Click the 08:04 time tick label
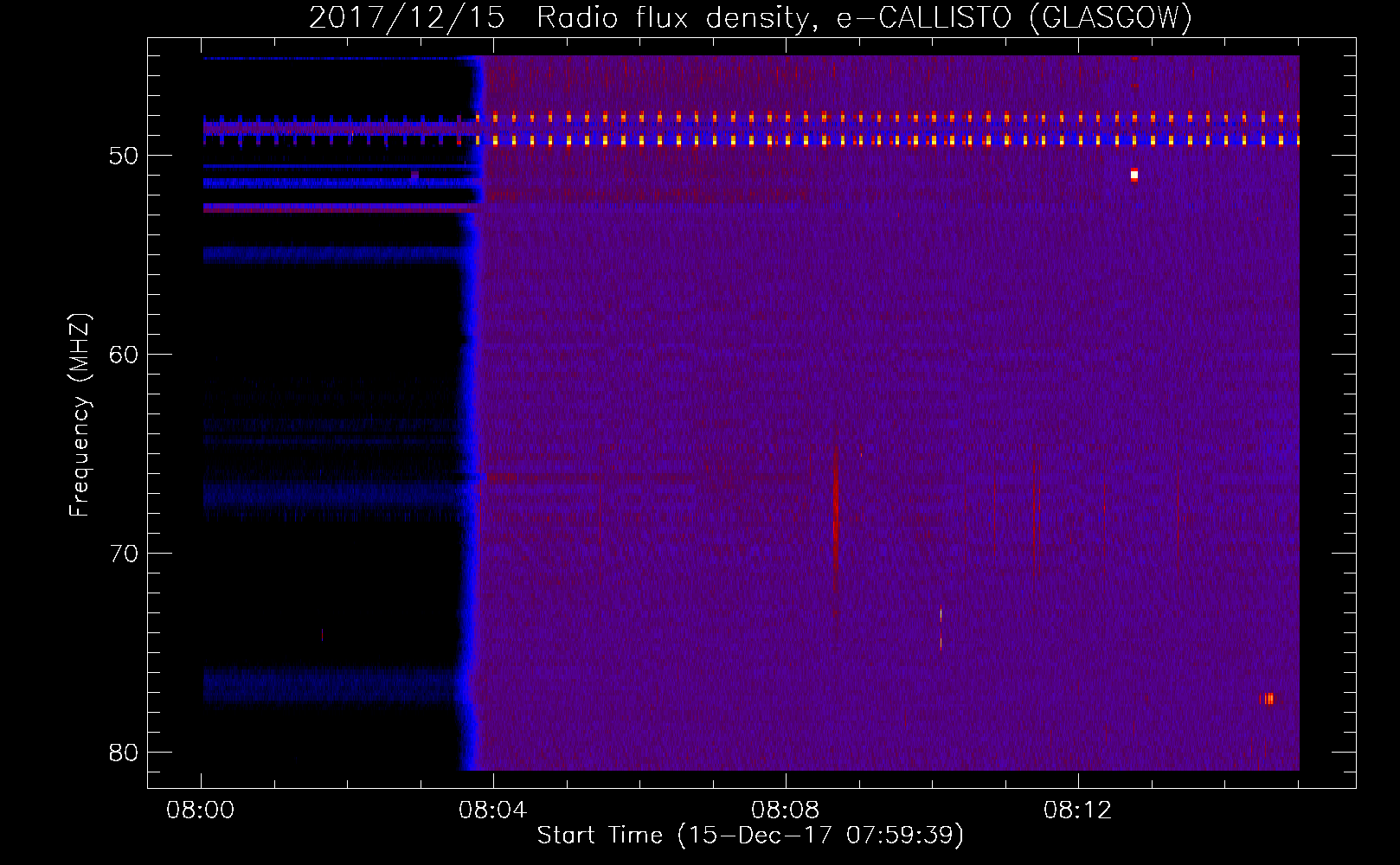 point(493,811)
